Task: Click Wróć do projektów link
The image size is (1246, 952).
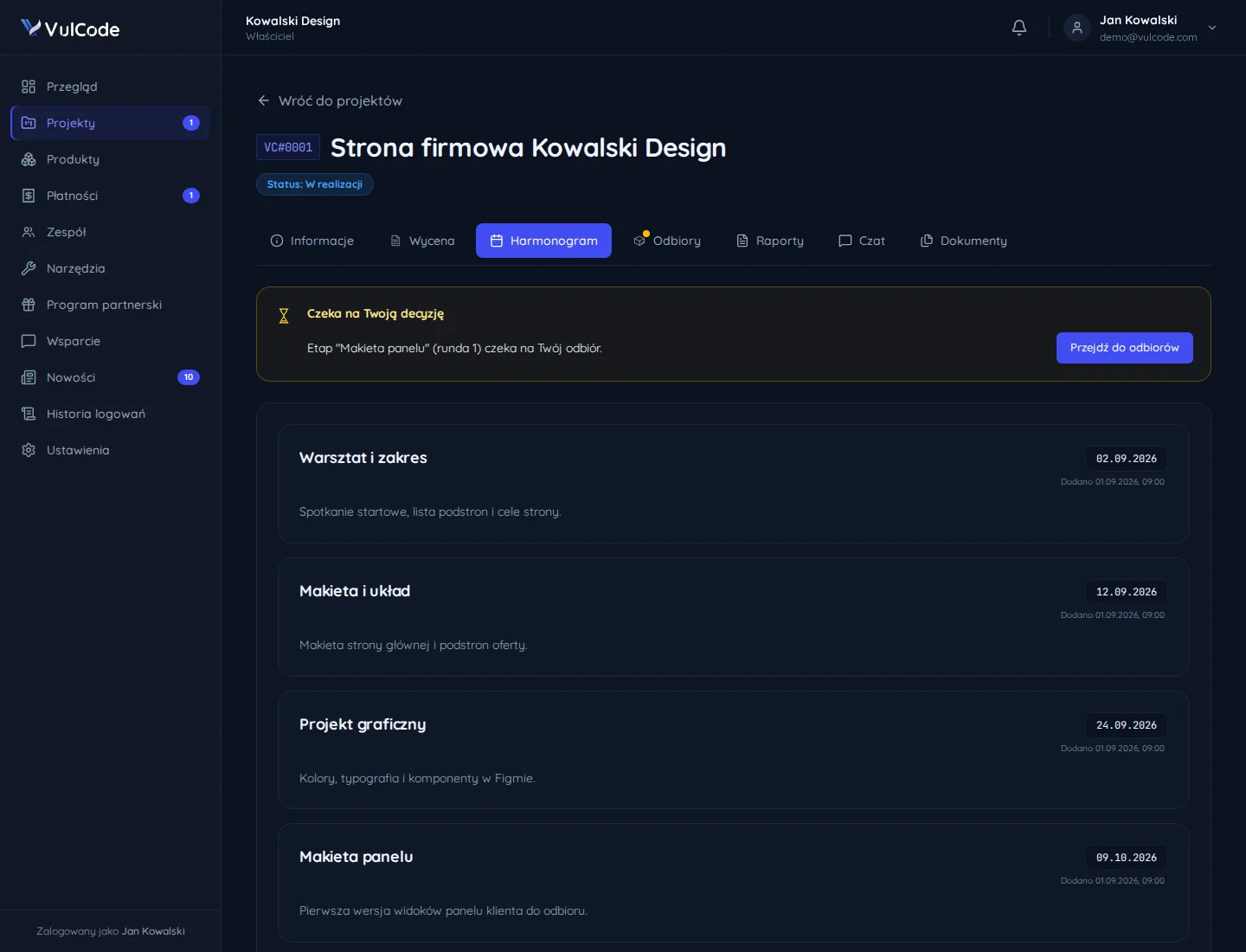Action: 330,100
